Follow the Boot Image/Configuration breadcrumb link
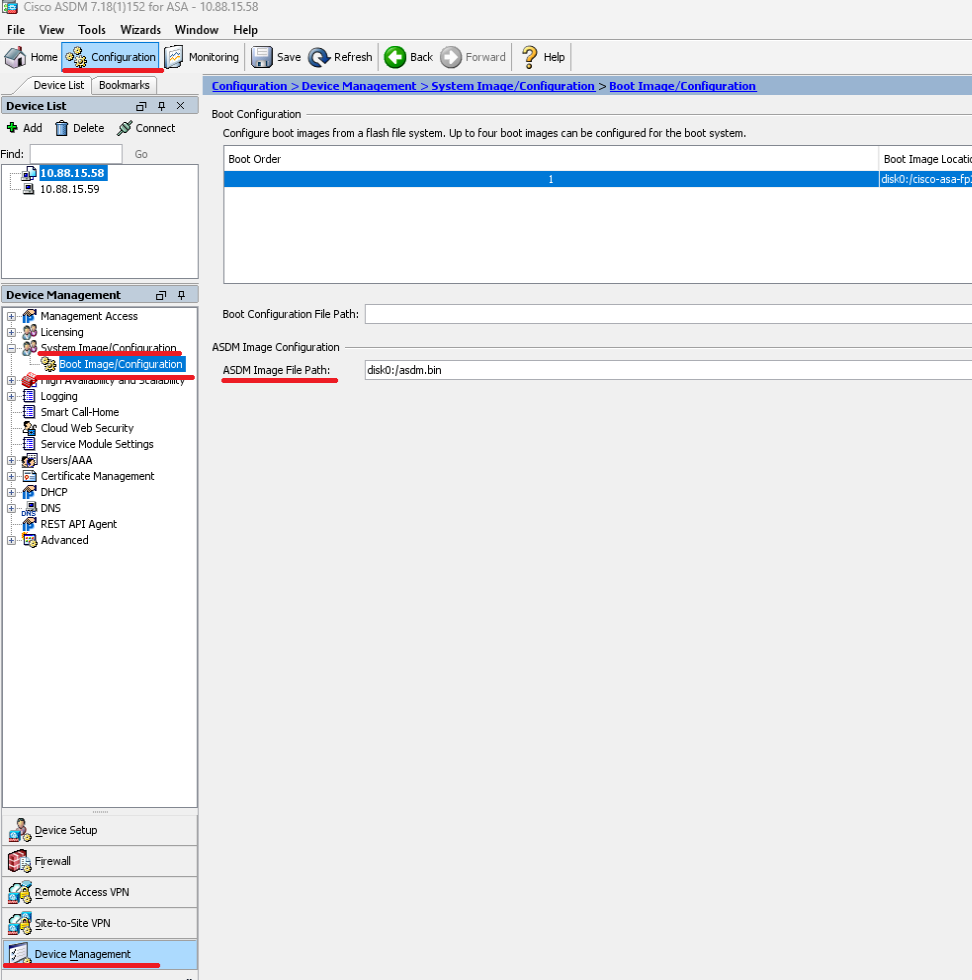 coord(683,86)
